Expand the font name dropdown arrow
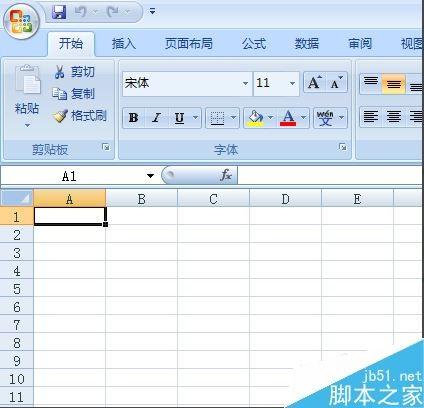The height and width of the screenshot is (408, 424). click(245, 83)
